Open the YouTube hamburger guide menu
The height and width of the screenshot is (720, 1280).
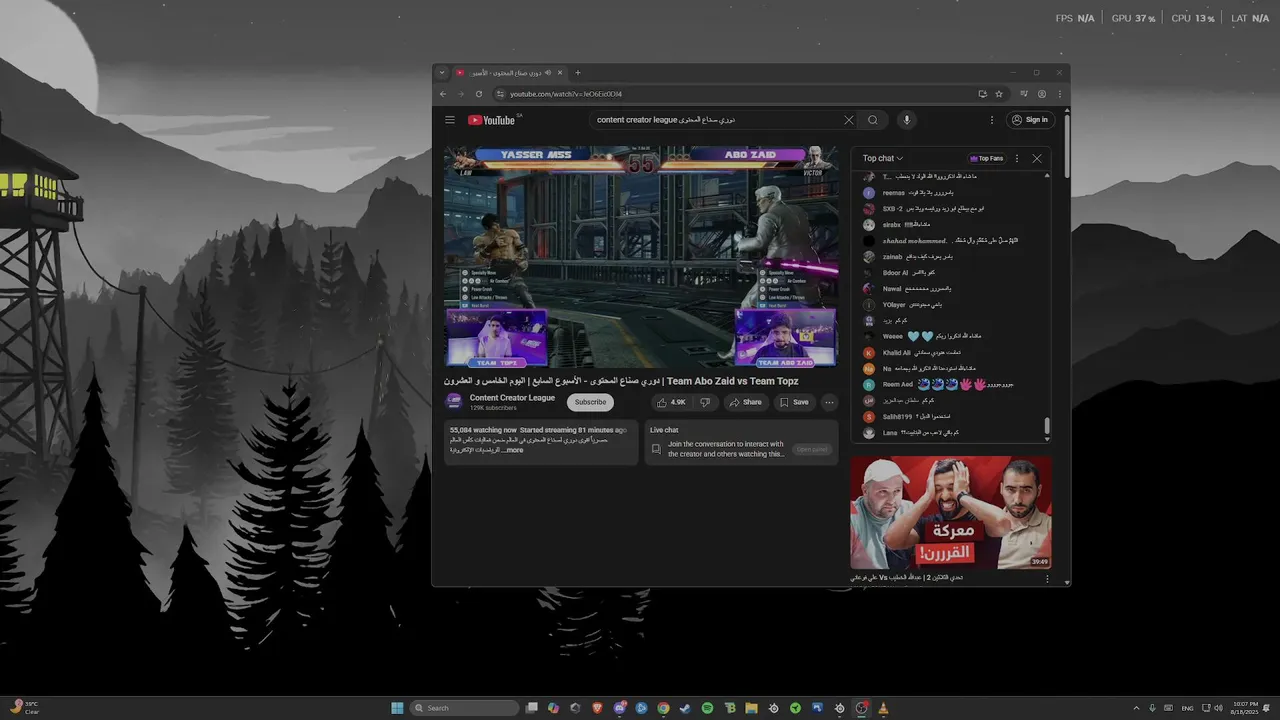(450, 120)
